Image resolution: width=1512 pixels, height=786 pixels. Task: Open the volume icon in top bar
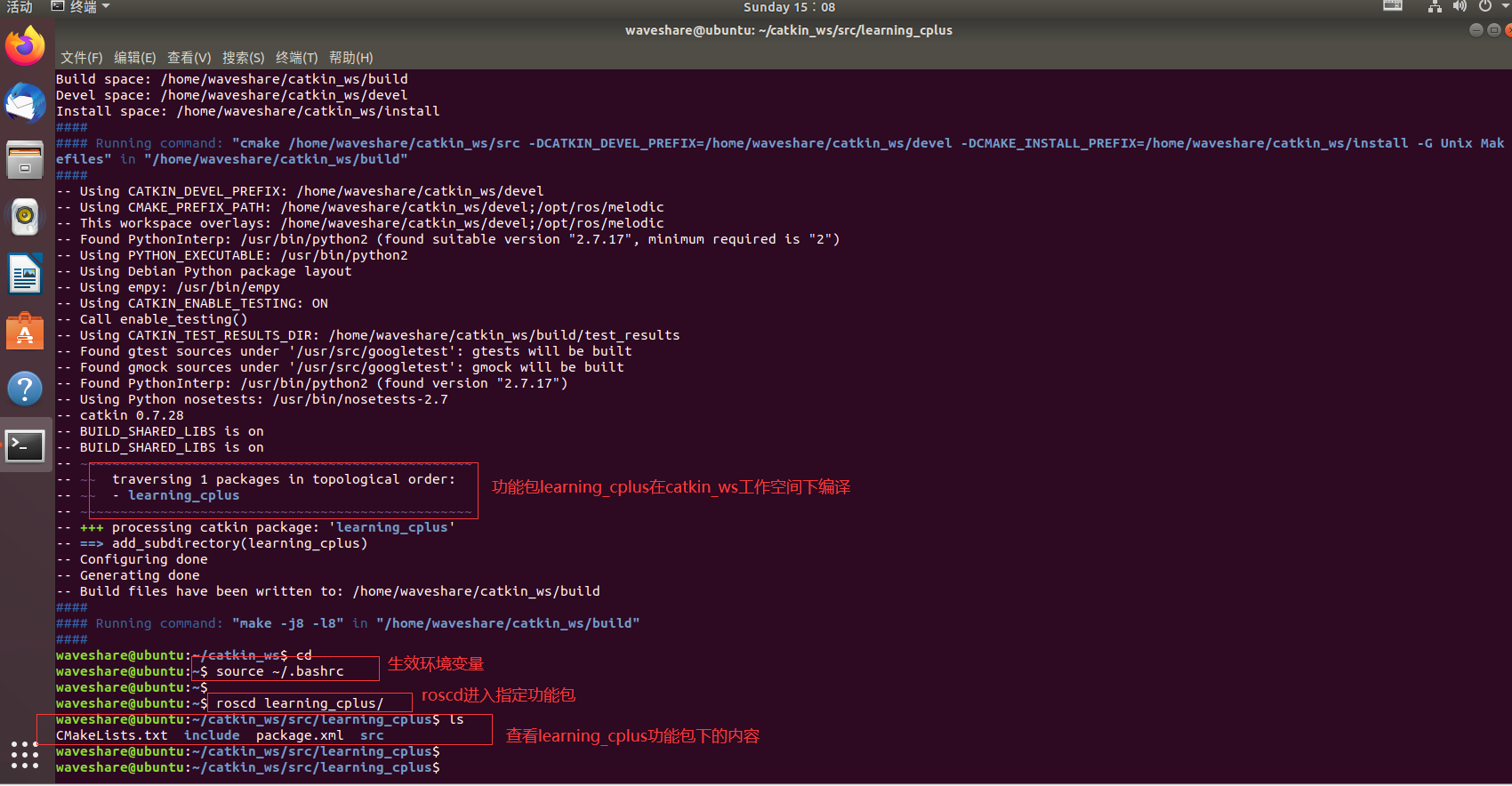pos(1460,7)
